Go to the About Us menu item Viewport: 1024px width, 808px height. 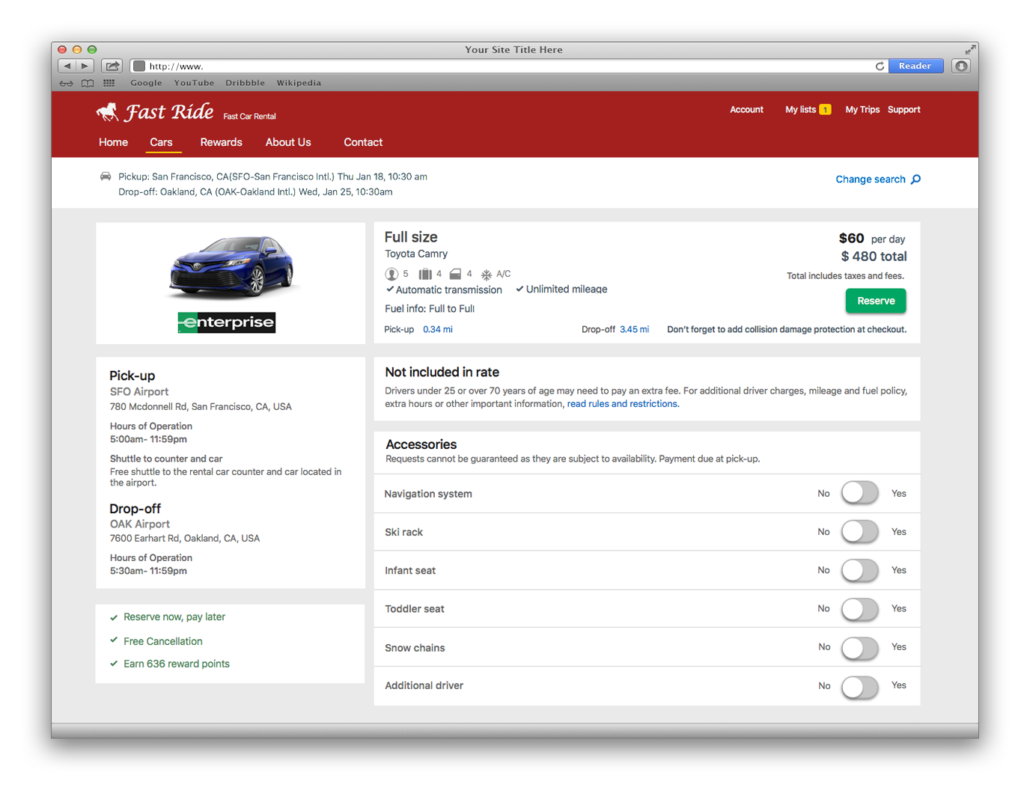click(x=288, y=142)
